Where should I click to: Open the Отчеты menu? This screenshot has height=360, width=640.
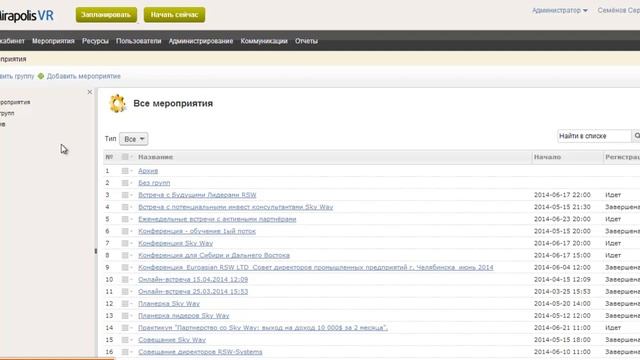click(x=306, y=41)
